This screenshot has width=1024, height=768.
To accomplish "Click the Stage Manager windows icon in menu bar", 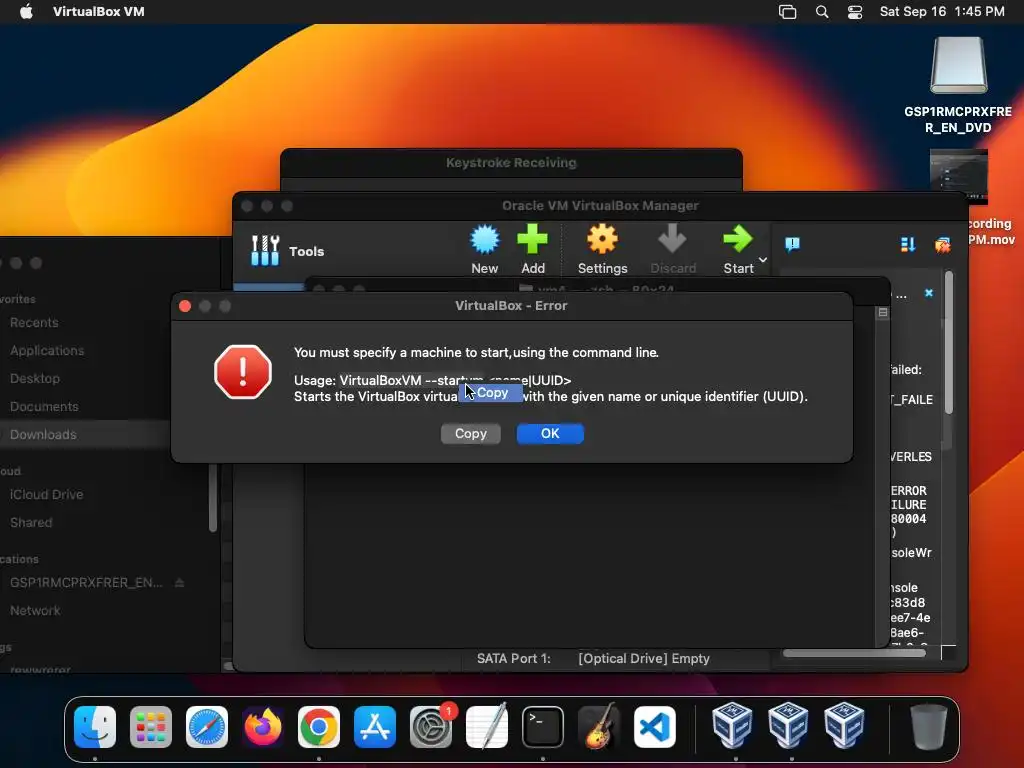I will pos(788,12).
